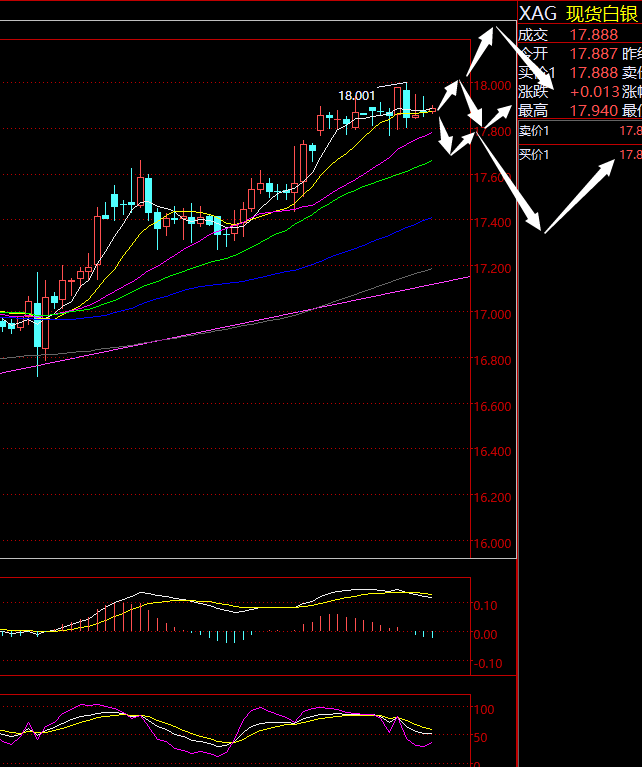The width and height of the screenshot is (642, 767).
Task: Click the 17.200 price axis label
Action: point(492,269)
